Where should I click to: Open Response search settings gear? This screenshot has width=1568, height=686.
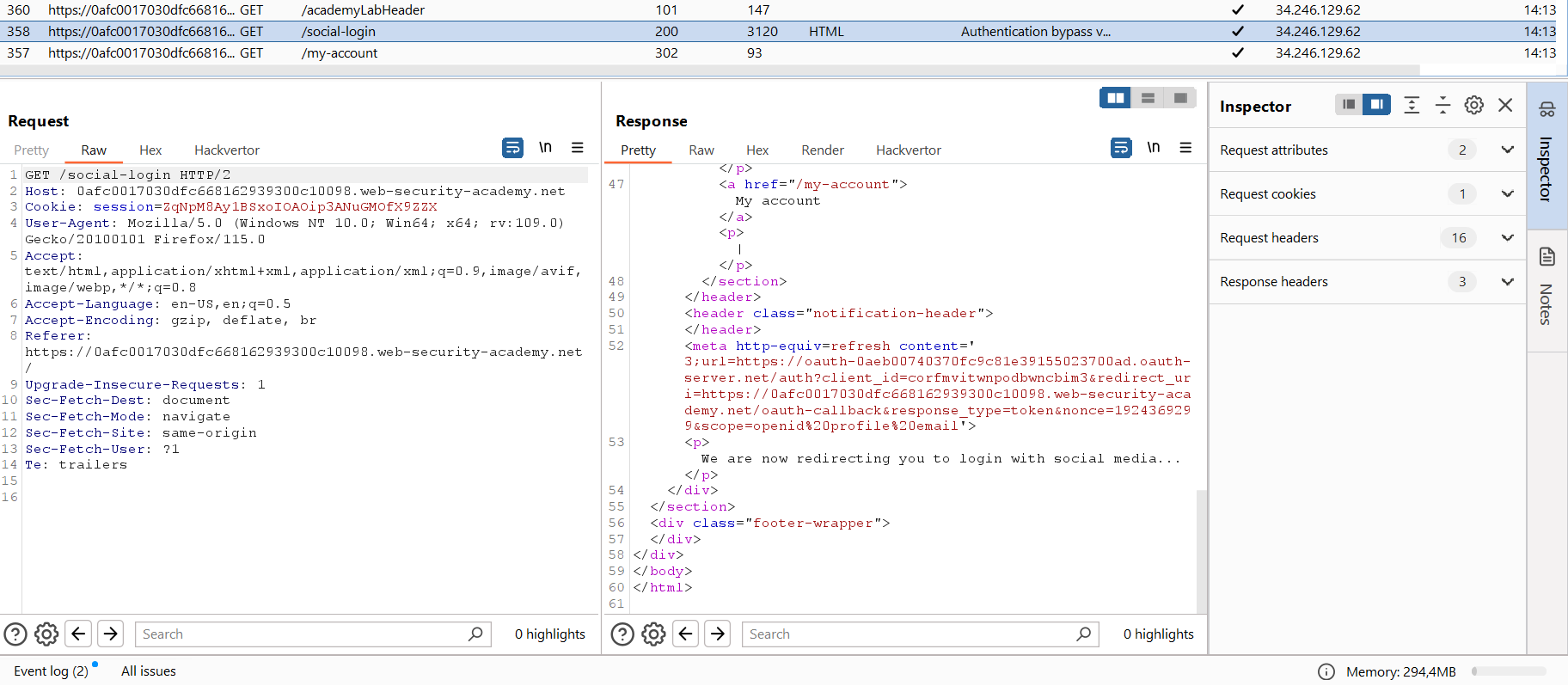click(x=653, y=634)
